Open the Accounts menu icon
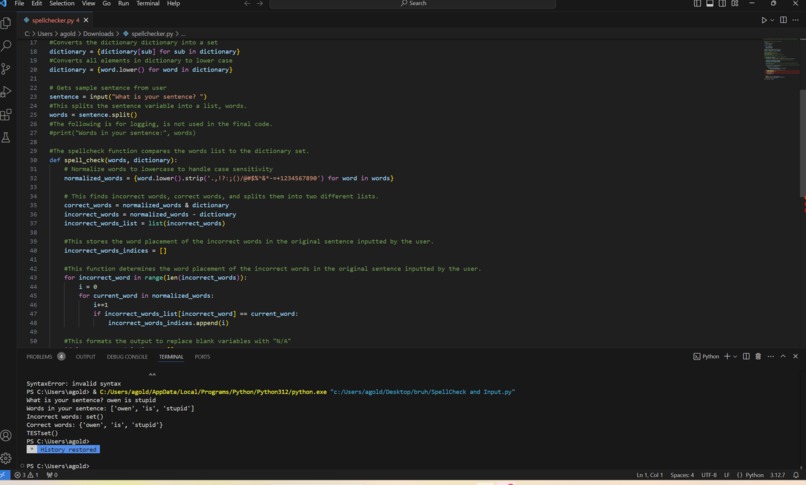This screenshot has width=806, height=485. 6,436
